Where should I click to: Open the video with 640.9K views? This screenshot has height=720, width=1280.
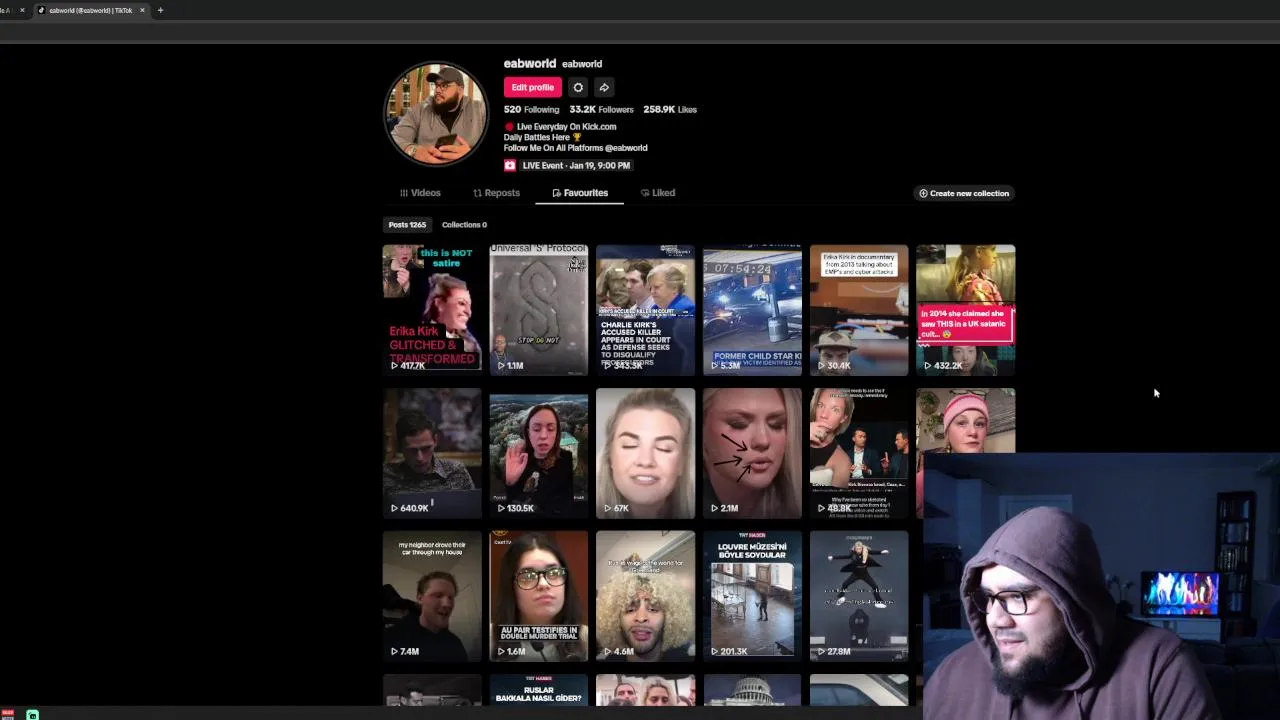point(432,453)
